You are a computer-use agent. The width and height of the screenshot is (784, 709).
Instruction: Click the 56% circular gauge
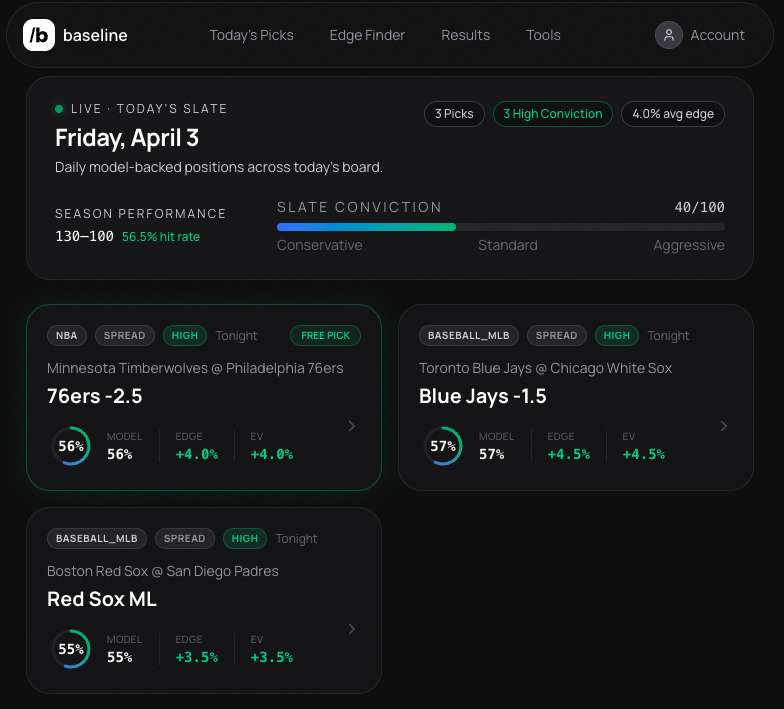(71, 446)
